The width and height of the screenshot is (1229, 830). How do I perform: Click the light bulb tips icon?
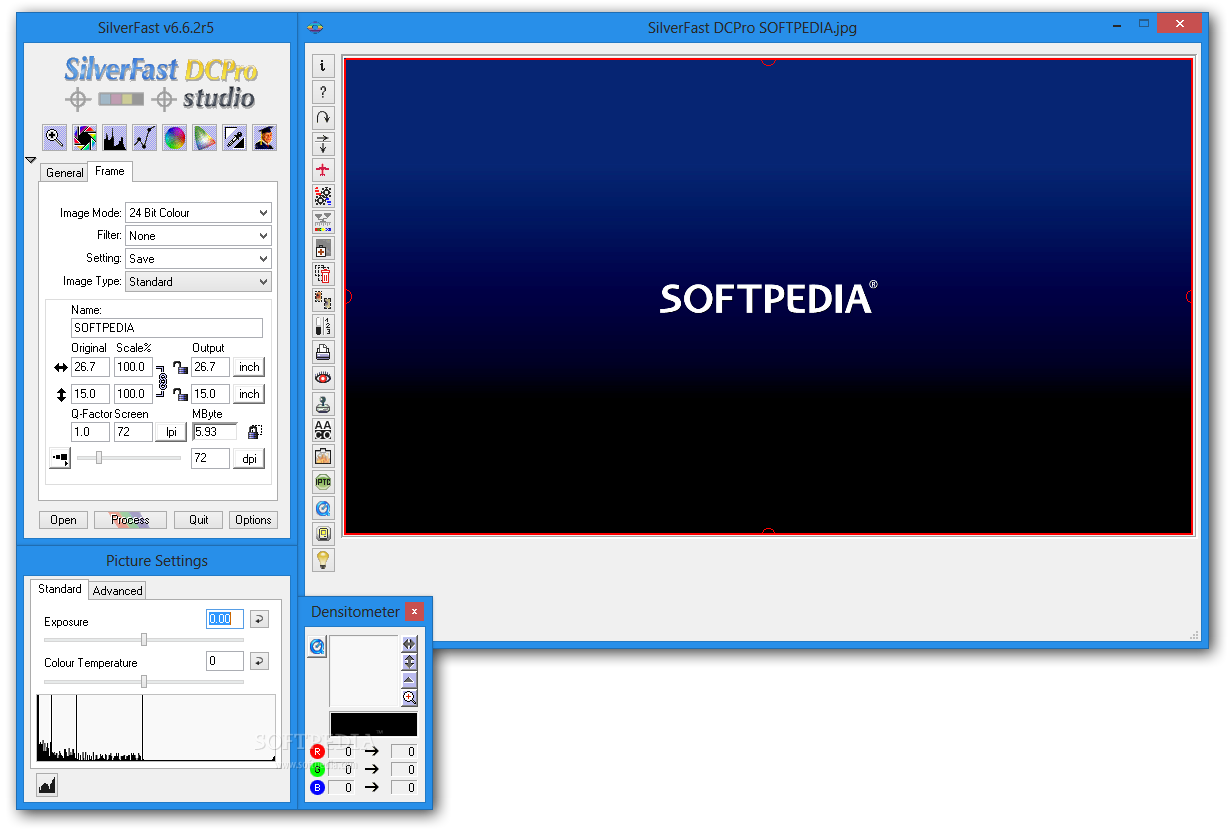[x=323, y=560]
